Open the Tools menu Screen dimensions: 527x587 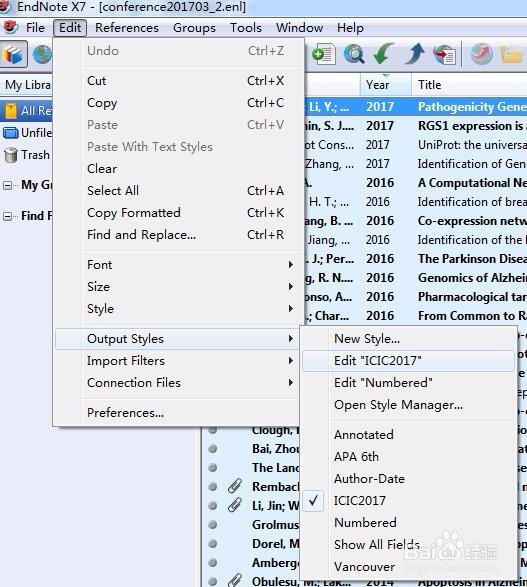[246, 28]
